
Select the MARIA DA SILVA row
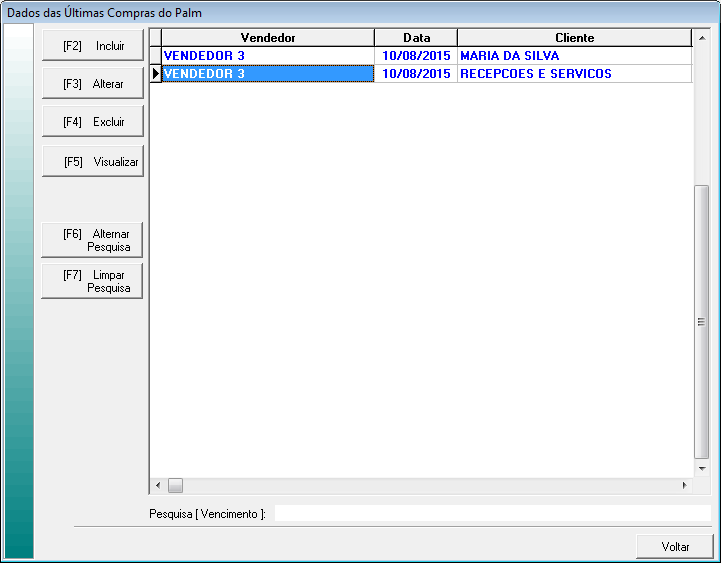click(x=574, y=56)
